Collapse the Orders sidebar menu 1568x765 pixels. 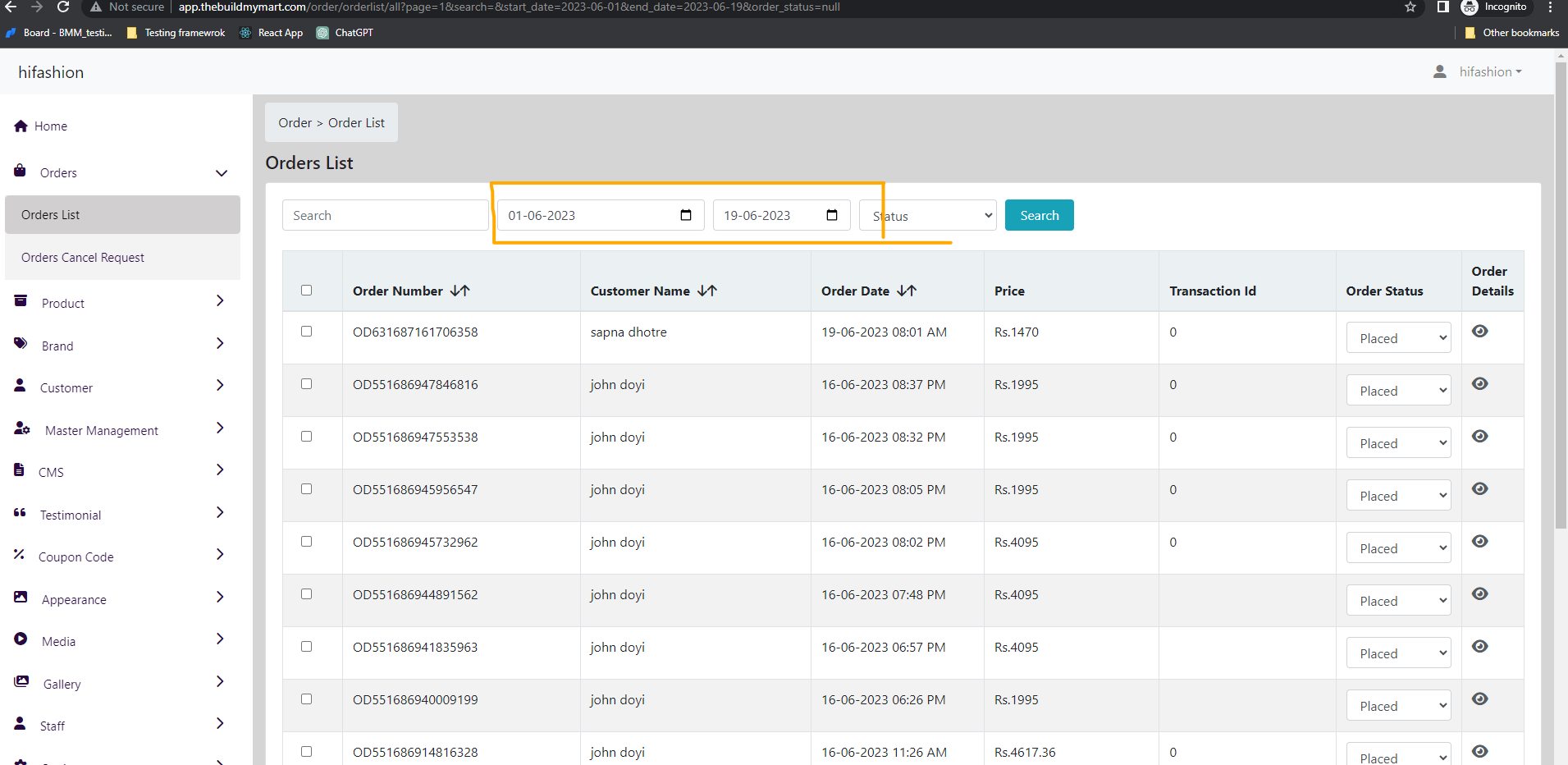pos(222,173)
